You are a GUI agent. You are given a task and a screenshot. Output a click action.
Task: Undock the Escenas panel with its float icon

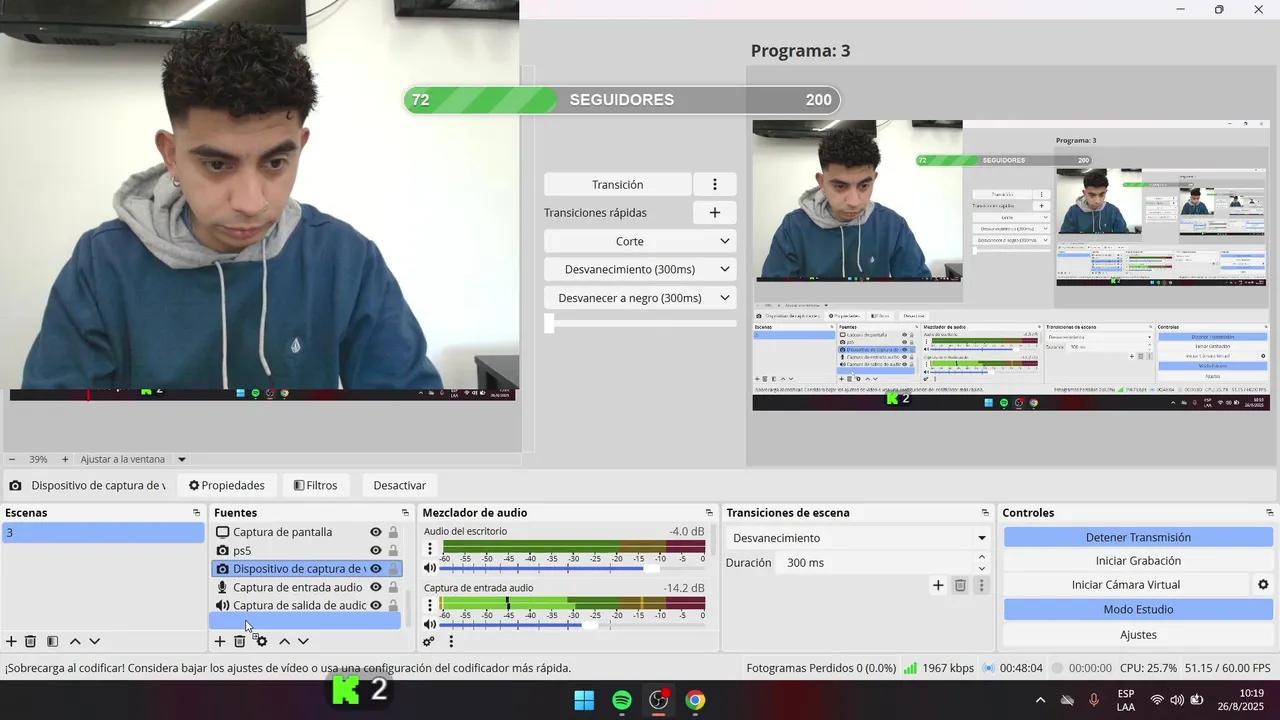pos(197,513)
